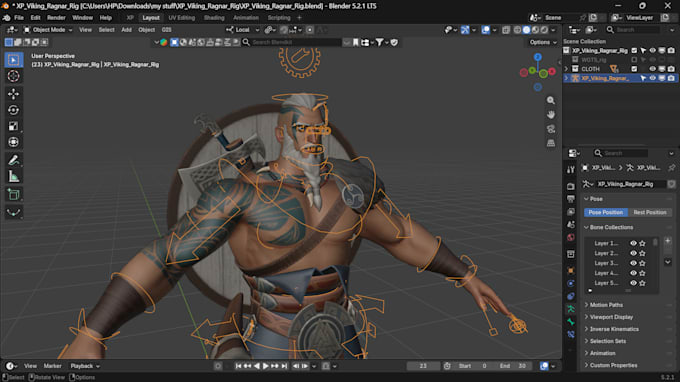680x382 pixels.
Task: Jump to the animation start frame
Action: click(238, 366)
